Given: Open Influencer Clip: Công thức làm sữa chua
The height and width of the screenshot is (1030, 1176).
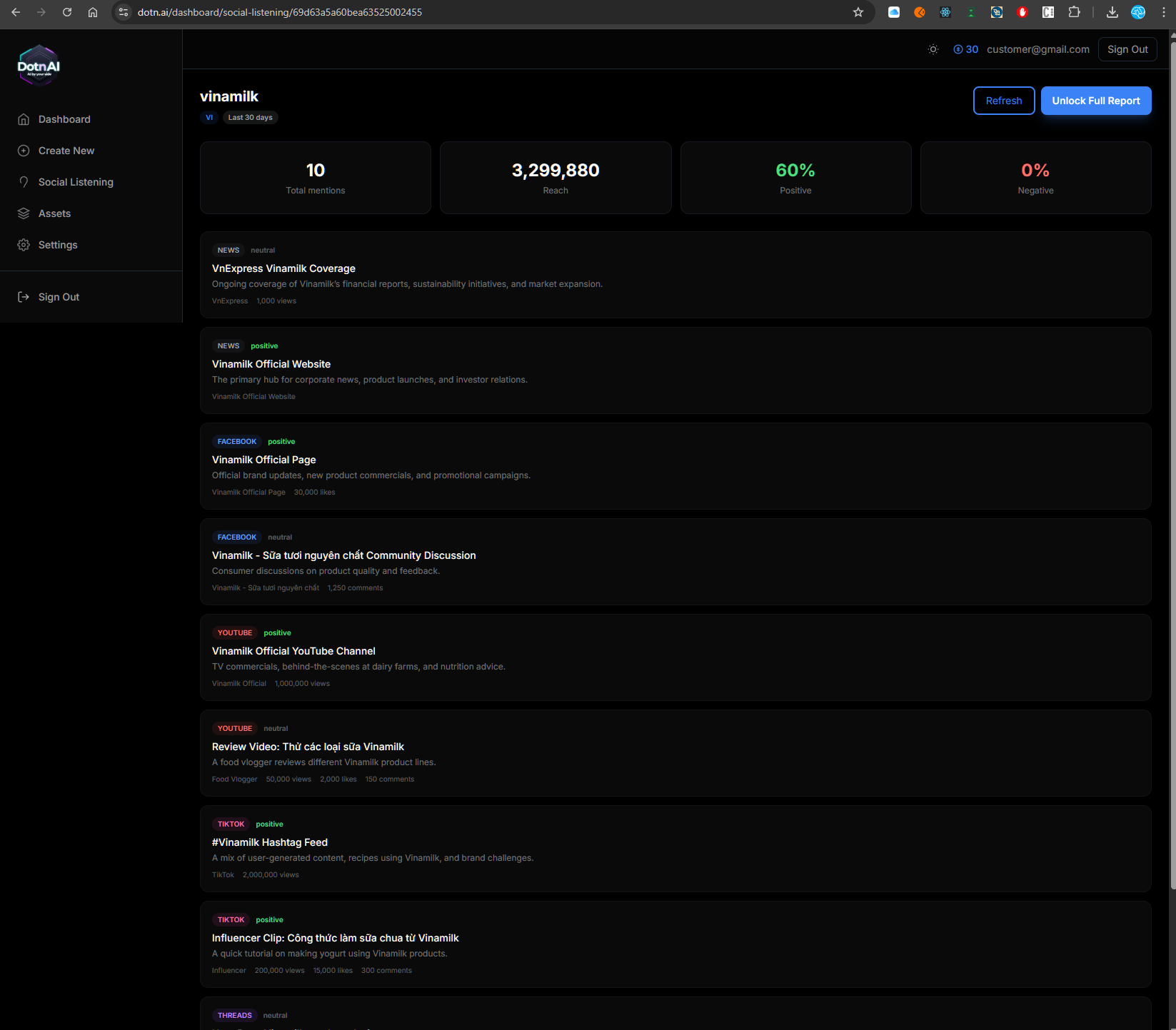Looking at the screenshot, I should pos(675,944).
